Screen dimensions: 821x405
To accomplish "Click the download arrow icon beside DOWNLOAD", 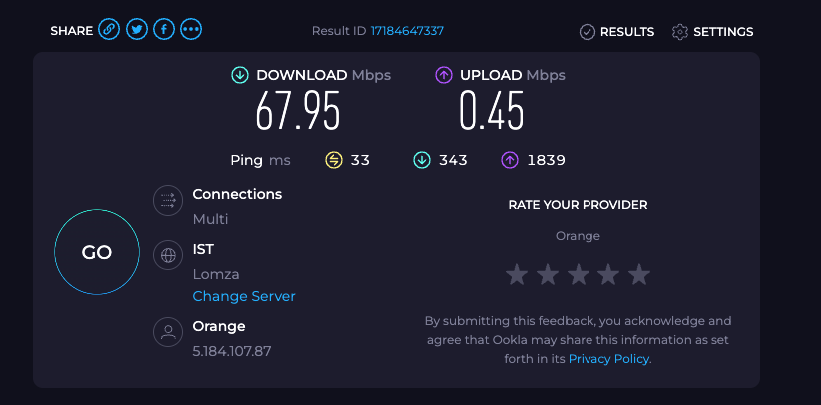I will point(240,75).
